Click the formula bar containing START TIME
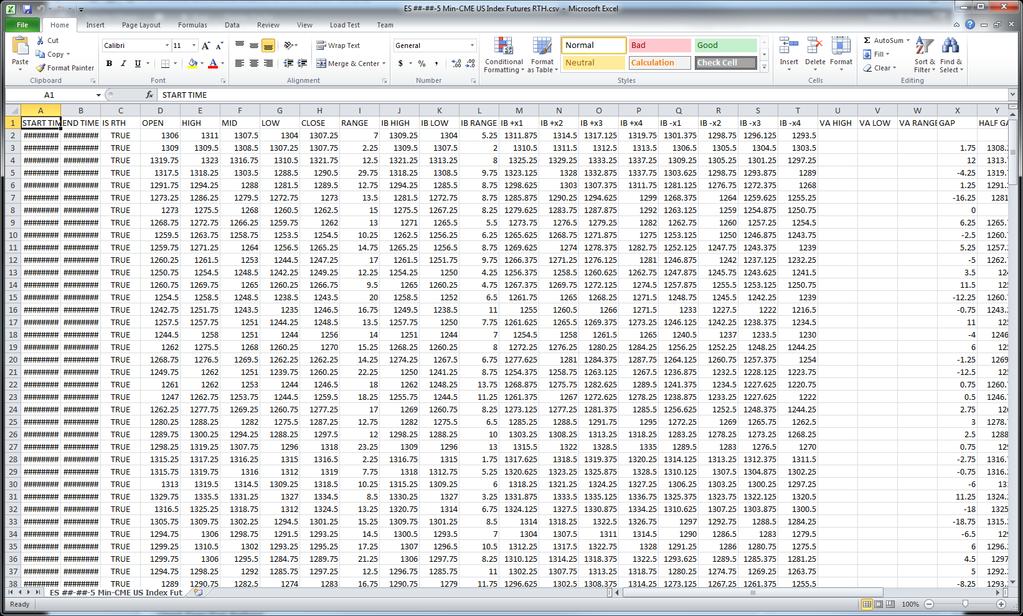1023x616 pixels. 582,95
